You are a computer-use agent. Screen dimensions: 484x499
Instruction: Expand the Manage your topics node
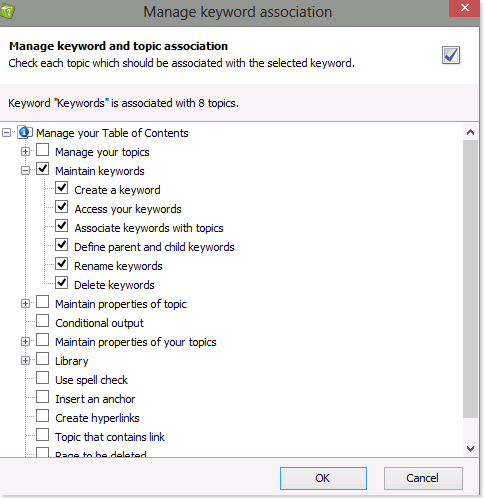click(25, 152)
